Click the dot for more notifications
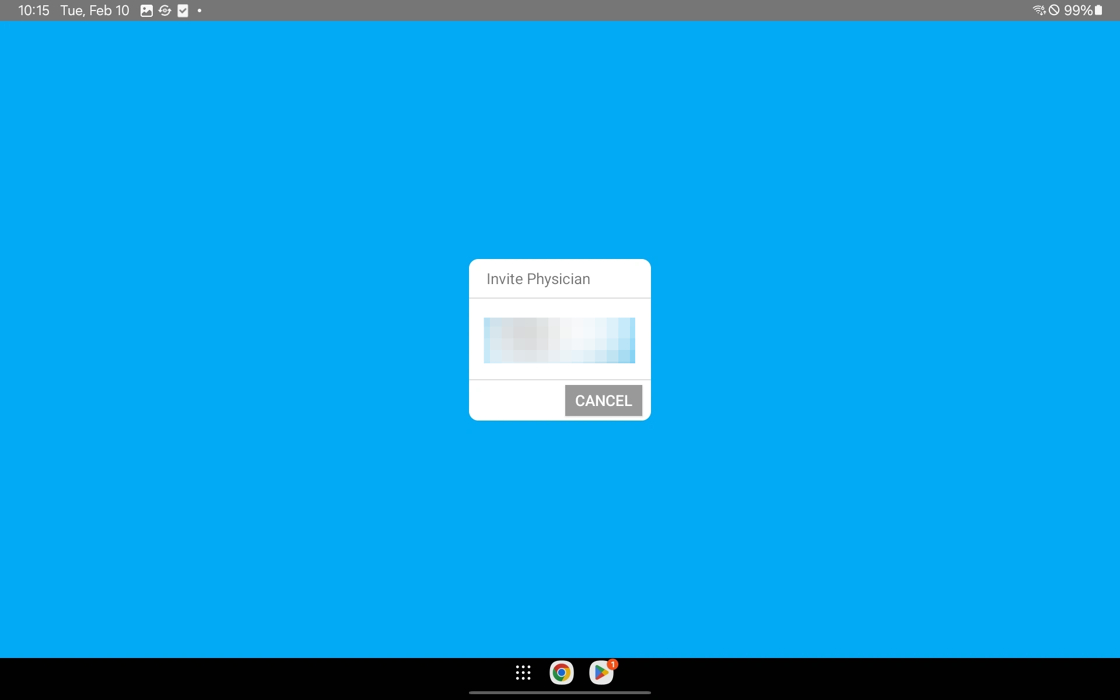The image size is (1120, 700). click(x=199, y=10)
